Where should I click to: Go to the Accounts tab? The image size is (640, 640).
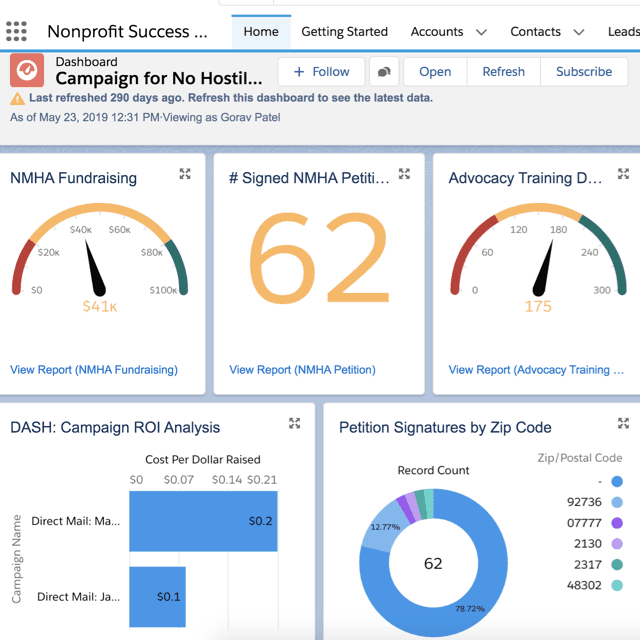(437, 32)
